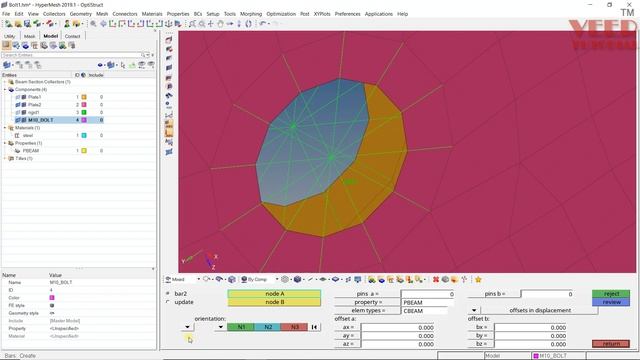The image size is (640, 360).
Task: Click the Beam Section Collectors folder icon
Action: pyautogui.click(x=11, y=82)
